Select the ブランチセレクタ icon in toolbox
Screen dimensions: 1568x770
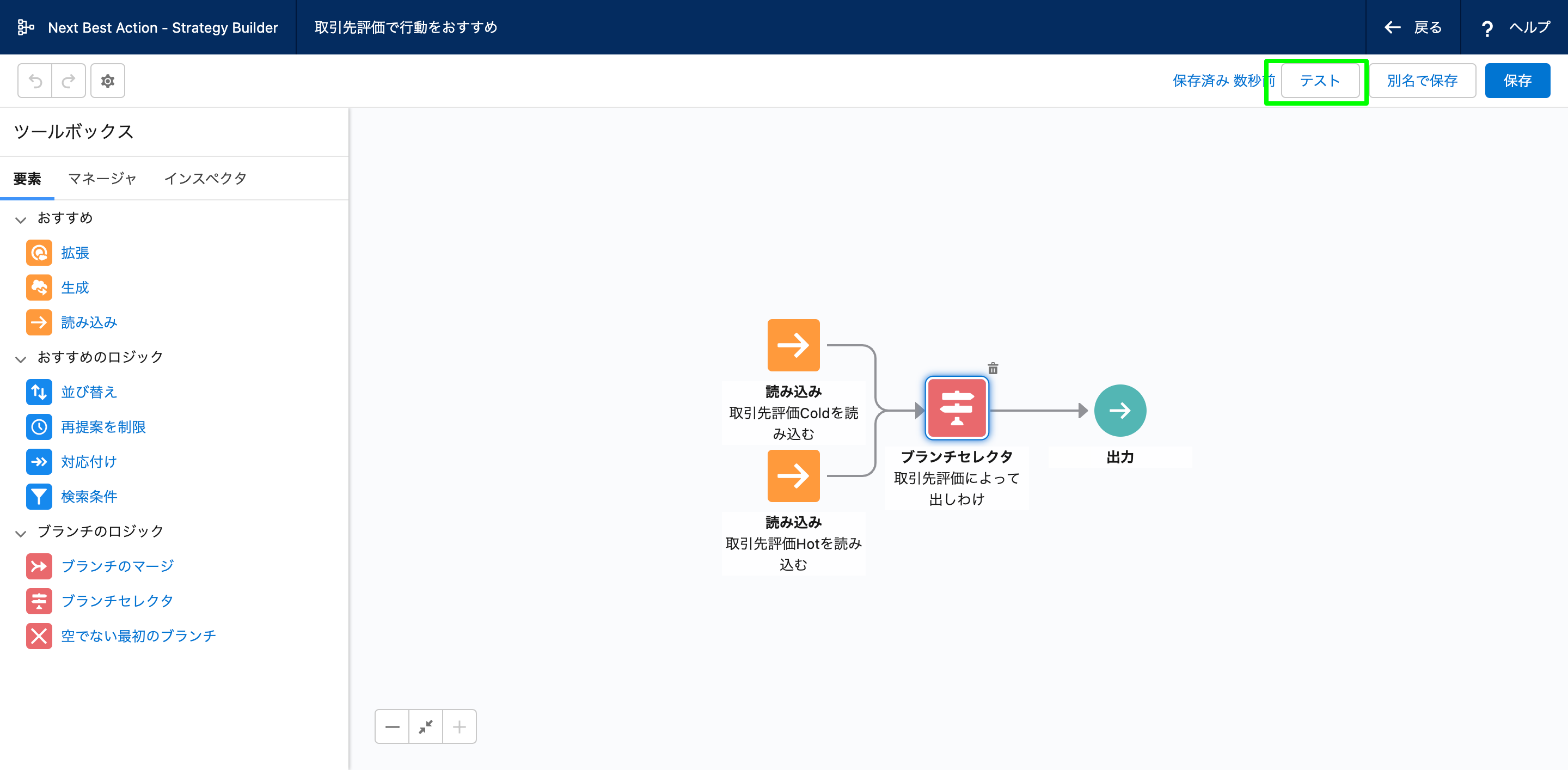pos(39,601)
